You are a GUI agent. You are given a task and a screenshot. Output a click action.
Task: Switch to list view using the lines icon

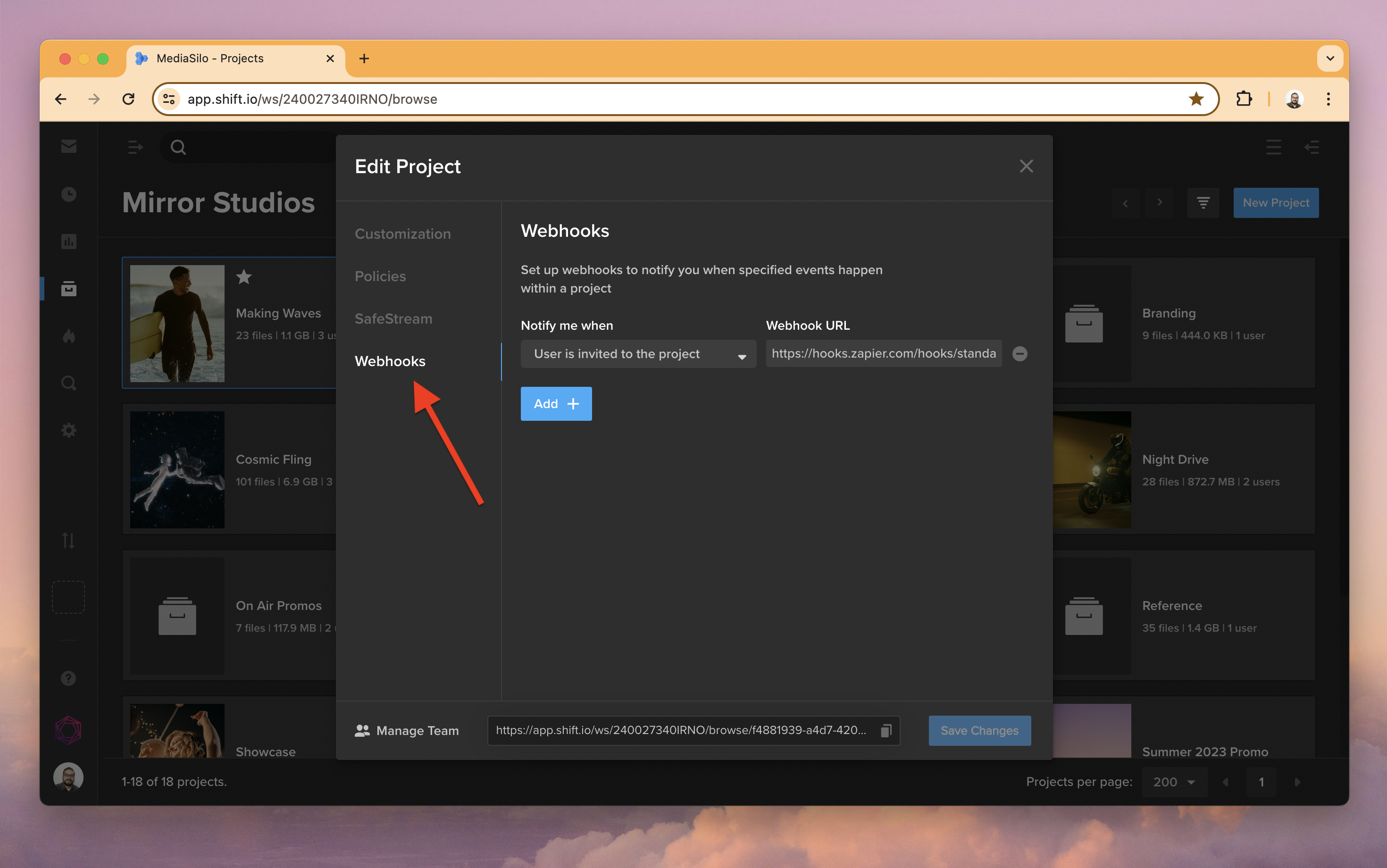[x=1273, y=148]
